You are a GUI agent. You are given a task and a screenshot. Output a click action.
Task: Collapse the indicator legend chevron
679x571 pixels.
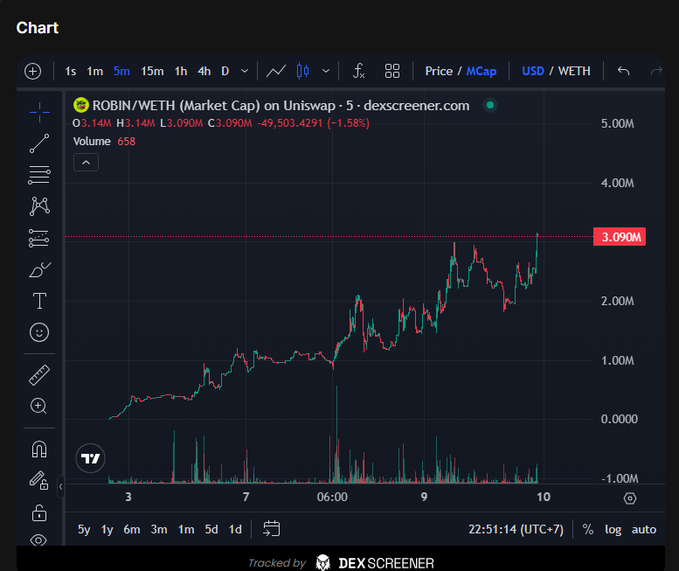86,162
